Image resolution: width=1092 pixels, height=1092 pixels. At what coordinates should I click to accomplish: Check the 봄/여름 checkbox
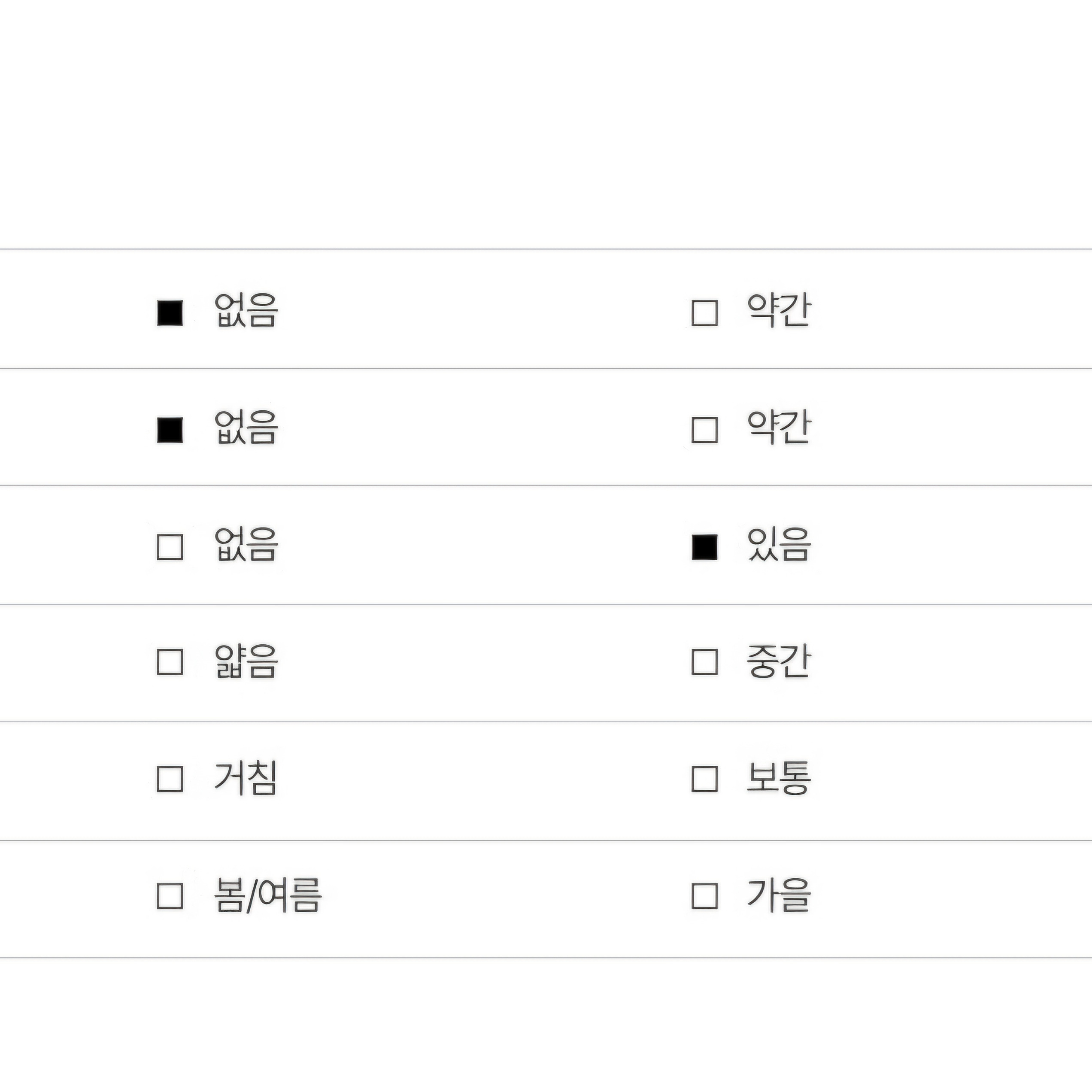pos(170,896)
